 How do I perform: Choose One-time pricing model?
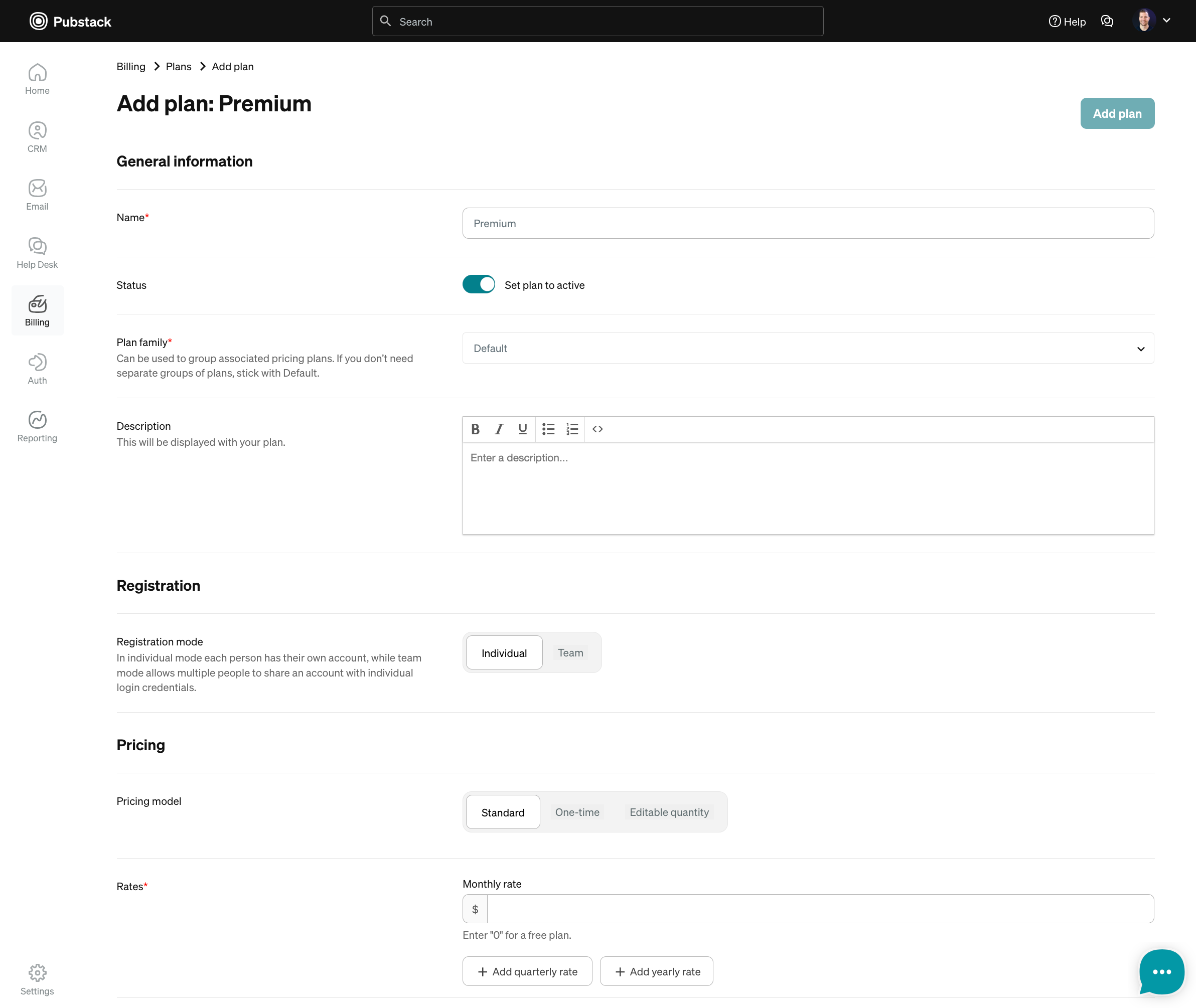[577, 812]
